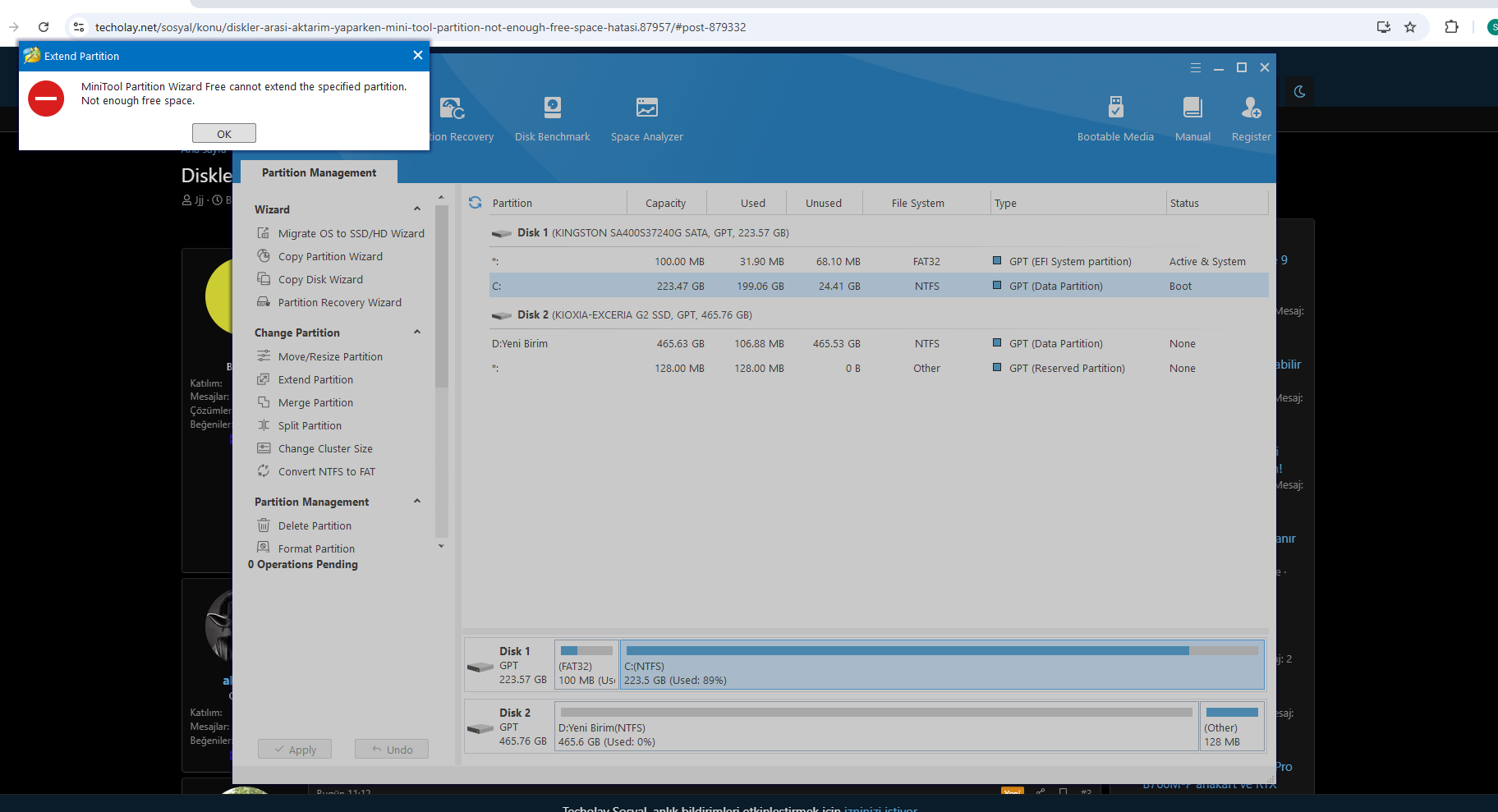Click the 0 Operations Pending label
The width and height of the screenshot is (1498, 812).
[303, 564]
